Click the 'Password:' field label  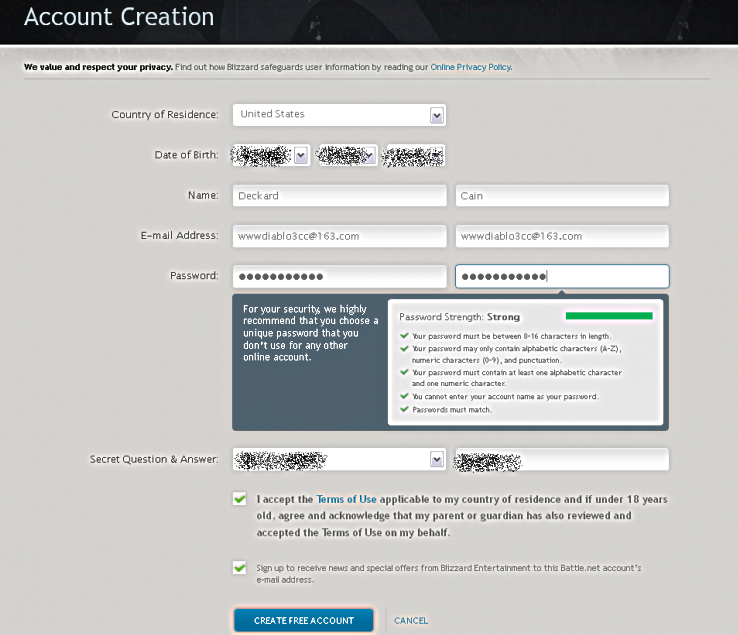[194, 275]
